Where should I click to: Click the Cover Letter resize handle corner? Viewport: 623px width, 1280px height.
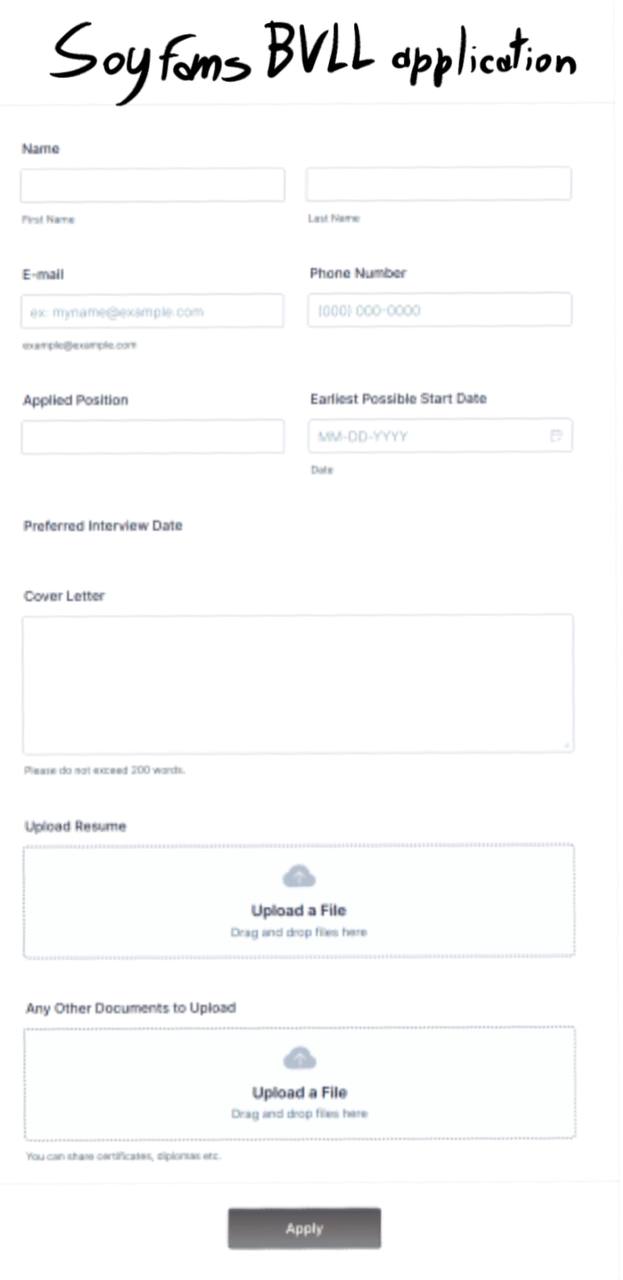pyautogui.click(x=568, y=746)
